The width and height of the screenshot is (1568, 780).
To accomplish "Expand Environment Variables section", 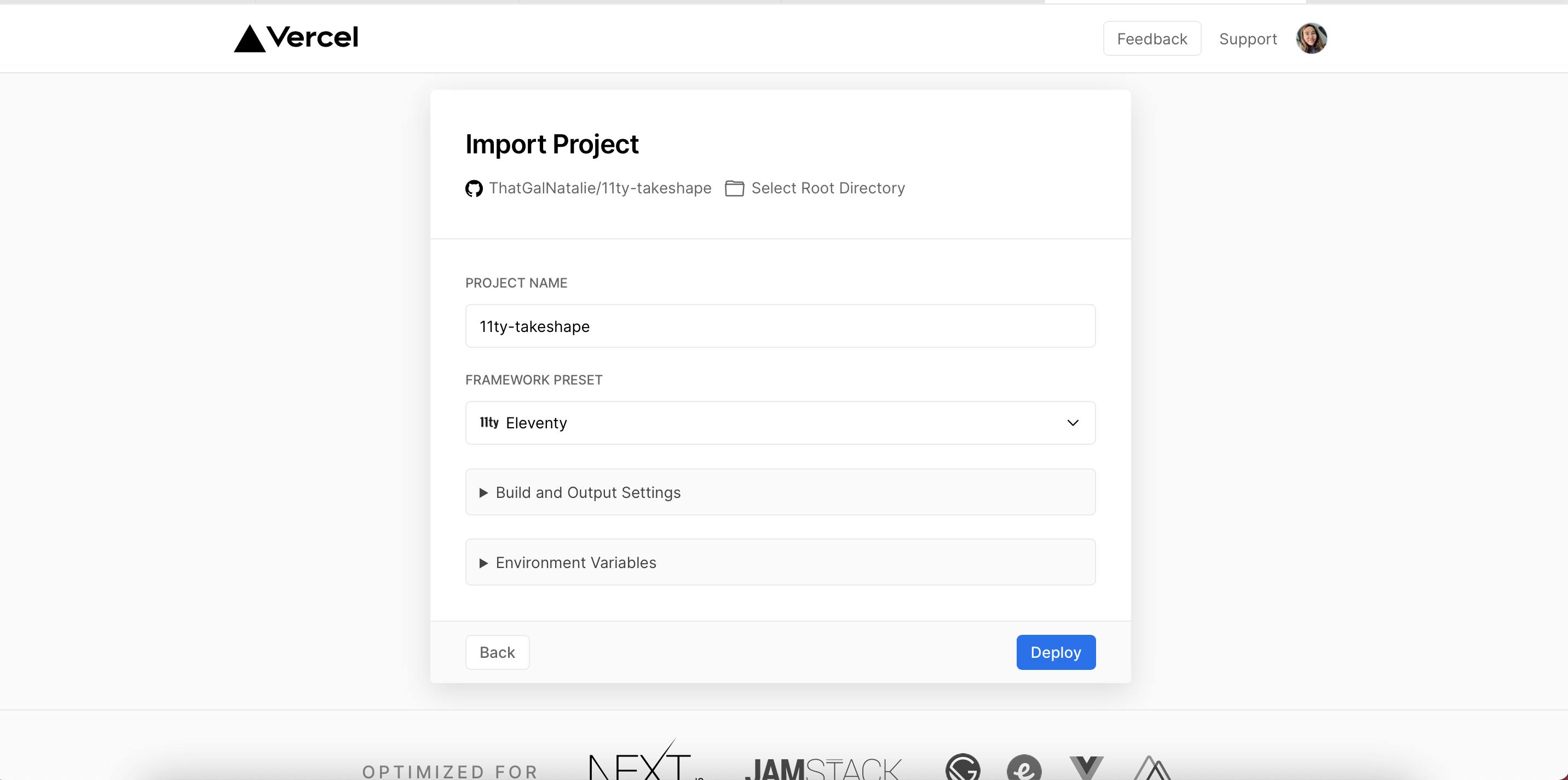I will point(780,562).
